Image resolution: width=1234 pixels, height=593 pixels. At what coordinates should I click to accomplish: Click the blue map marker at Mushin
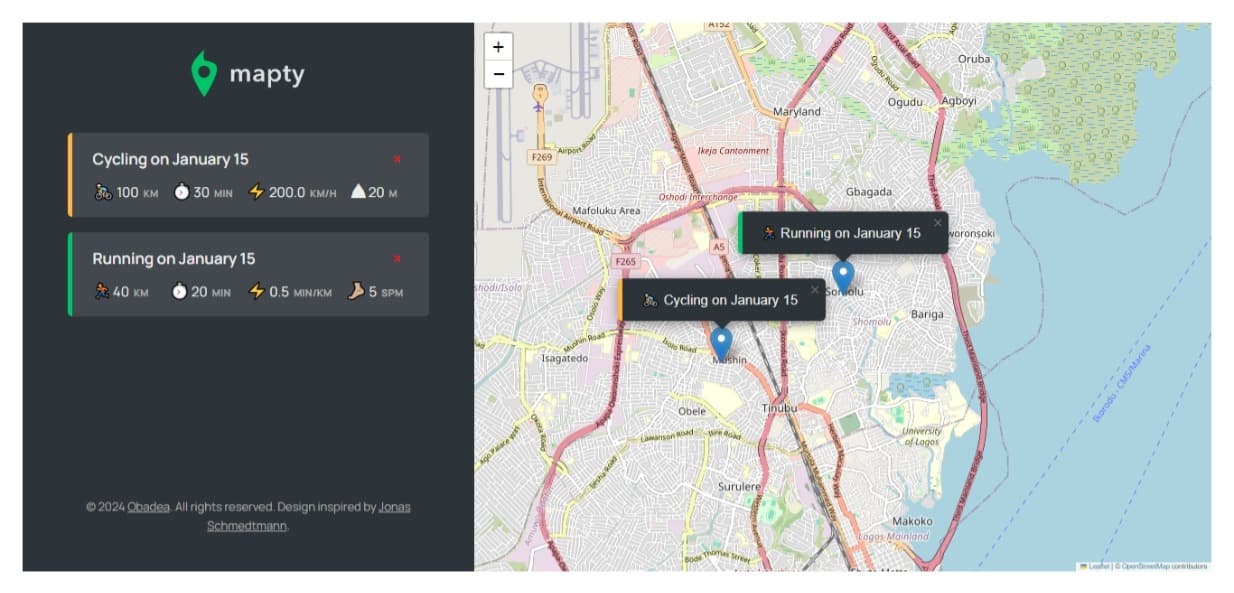click(x=721, y=342)
